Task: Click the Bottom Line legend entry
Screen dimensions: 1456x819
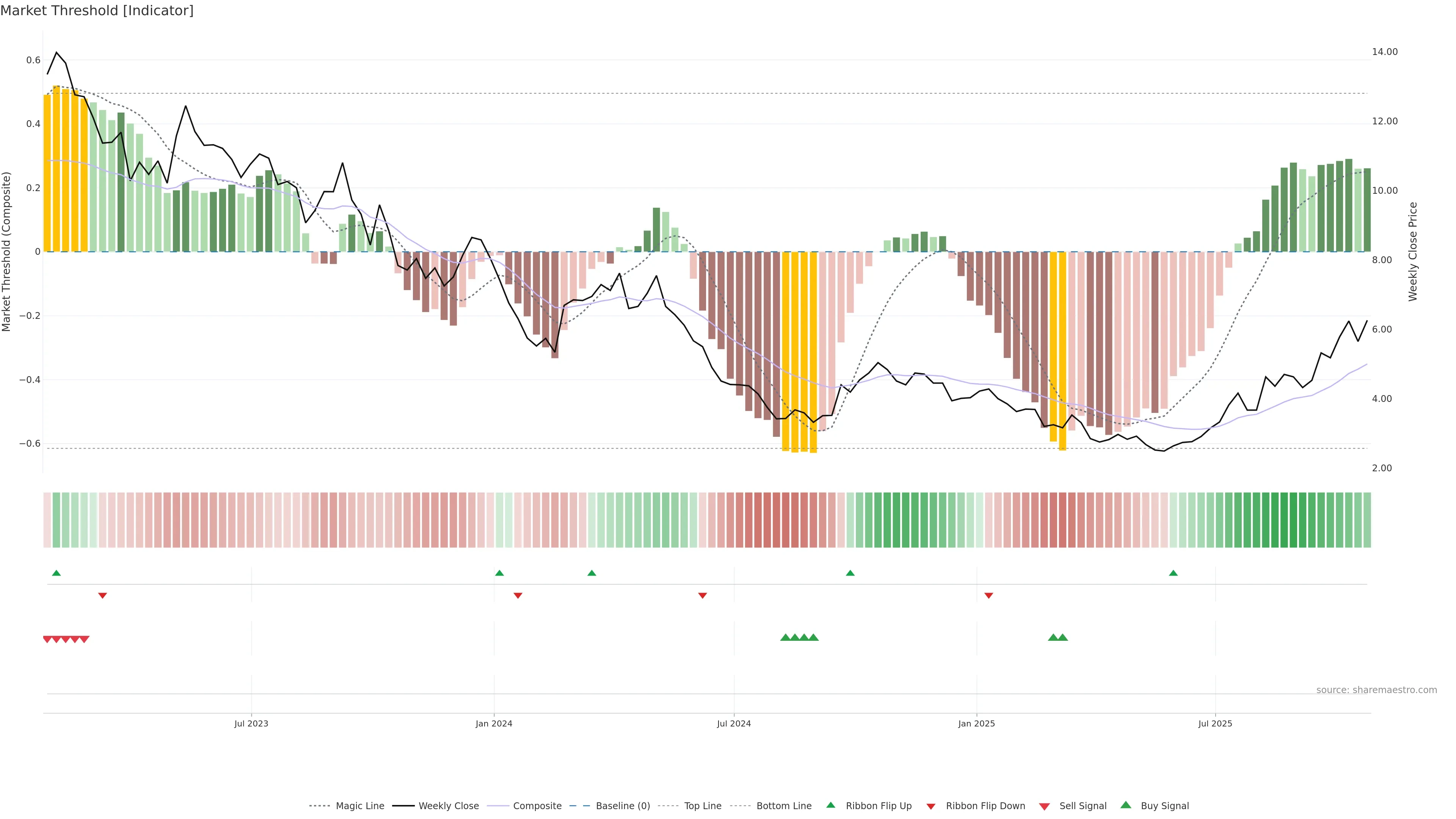Action: 783,805
